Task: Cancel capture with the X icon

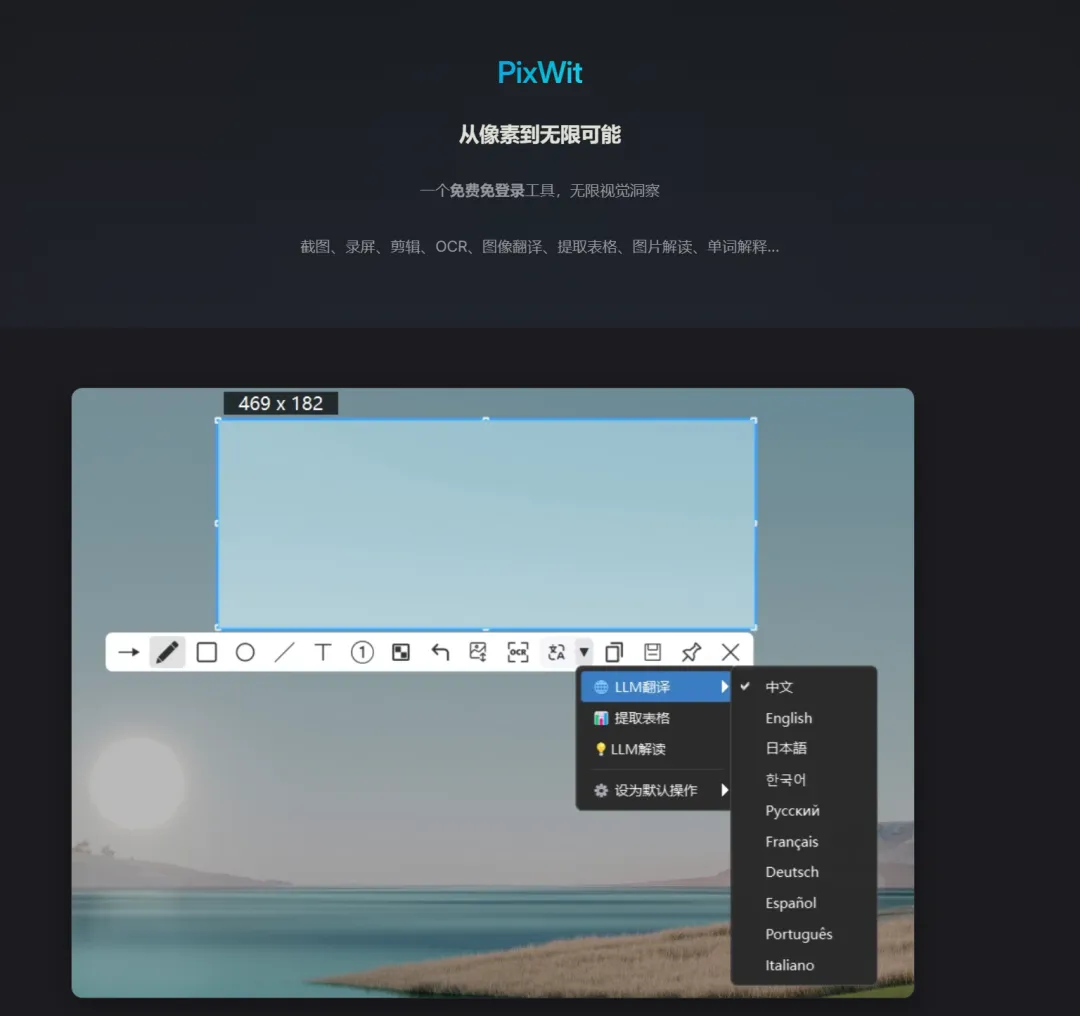Action: [x=730, y=652]
